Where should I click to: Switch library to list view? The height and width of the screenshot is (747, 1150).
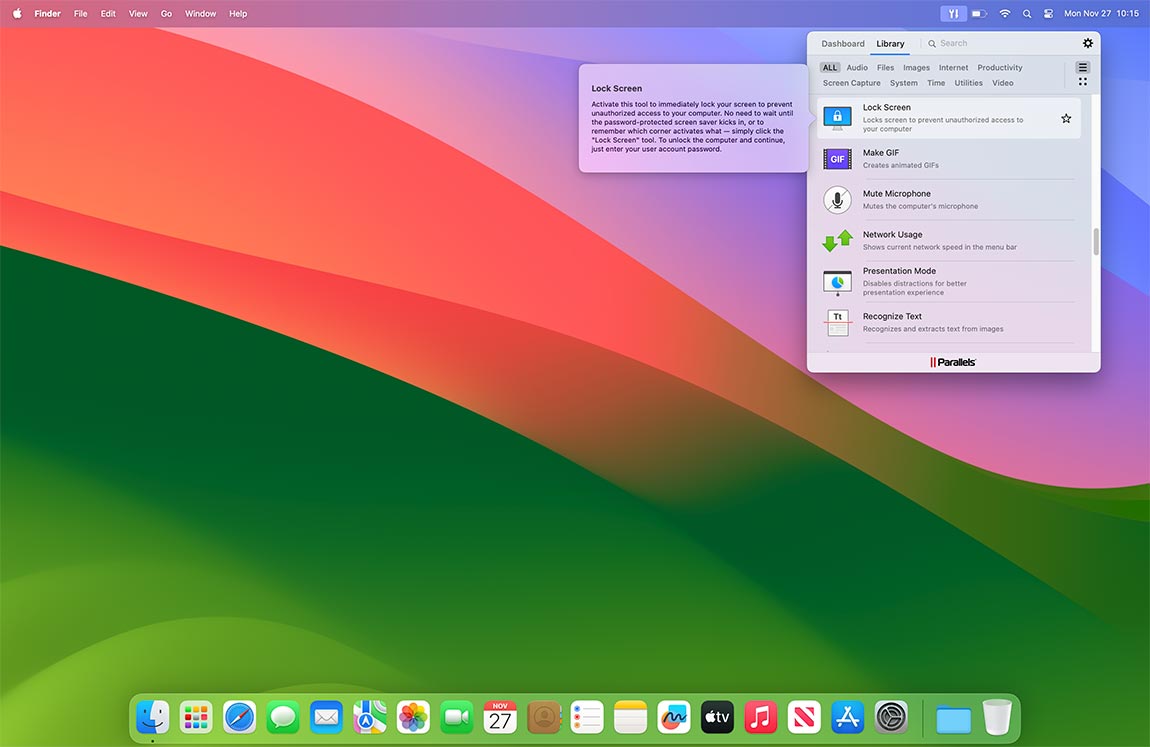pos(1082,68)
